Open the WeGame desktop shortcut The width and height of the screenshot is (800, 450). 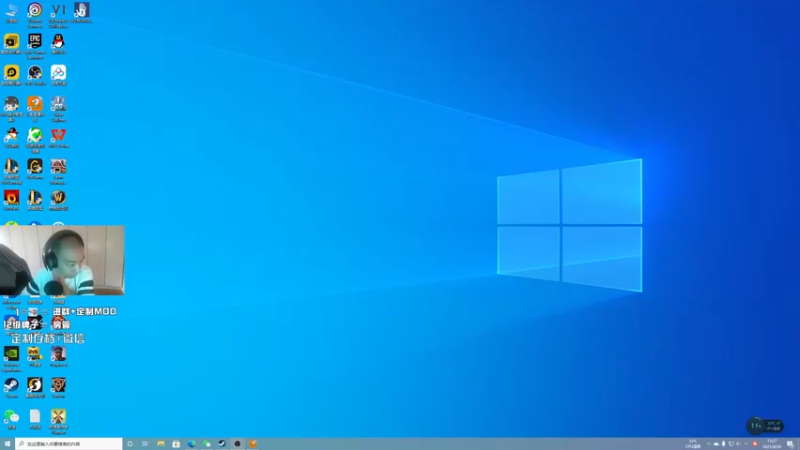click(x=35, y=169)
